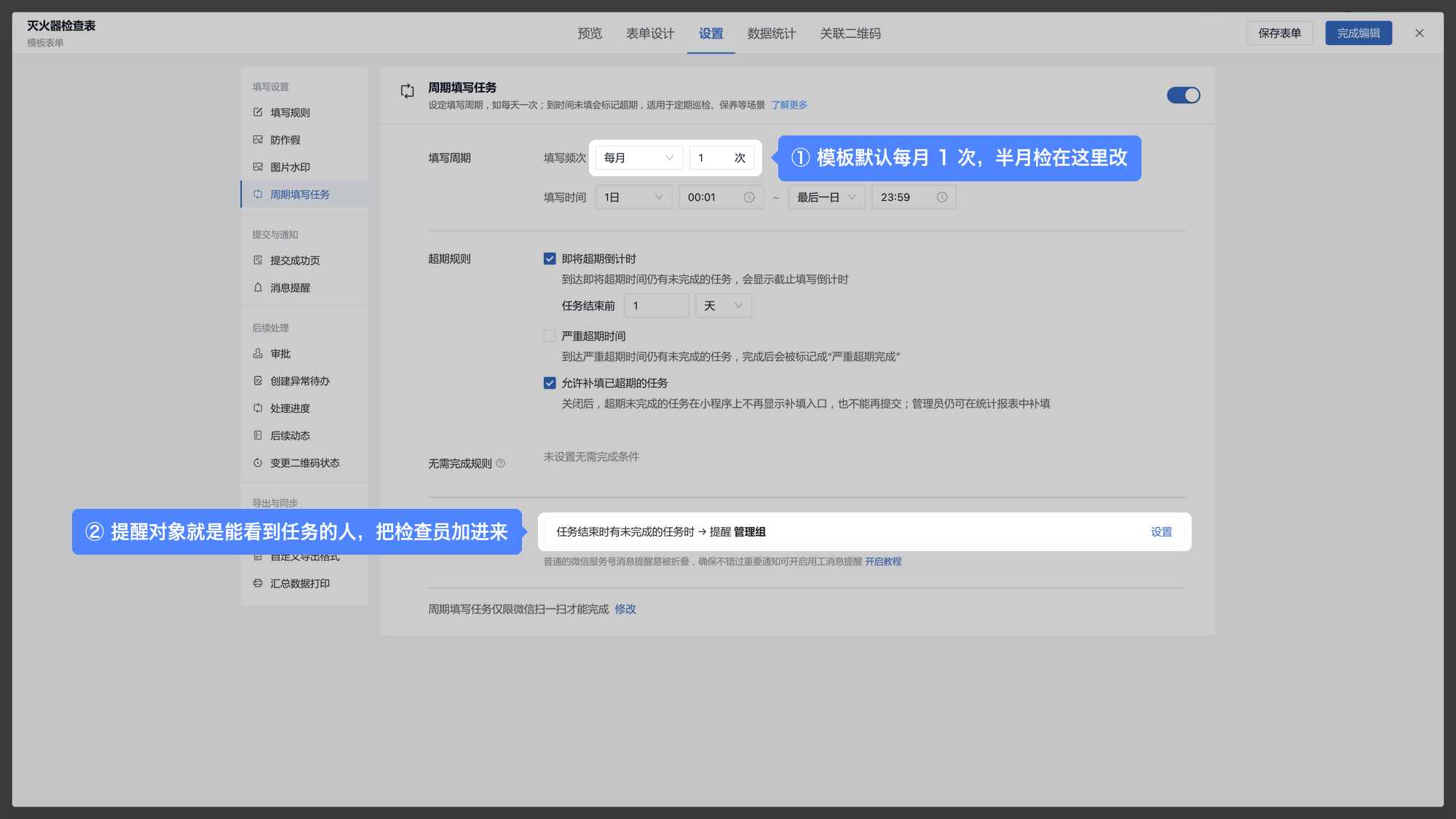Image resolution: width=1456 pixels, height=819 pixels.
Task: Open 处理进度 sidebar item
Action: pyautogui.click(x=304, y=408)
